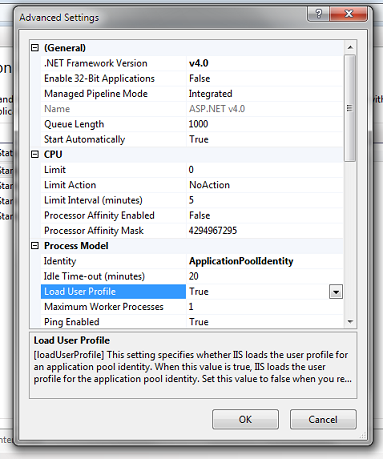The image size is (383, 459).
Task: Select Start Automatically property
Action: pyautogui.click(x=113, y=139)
